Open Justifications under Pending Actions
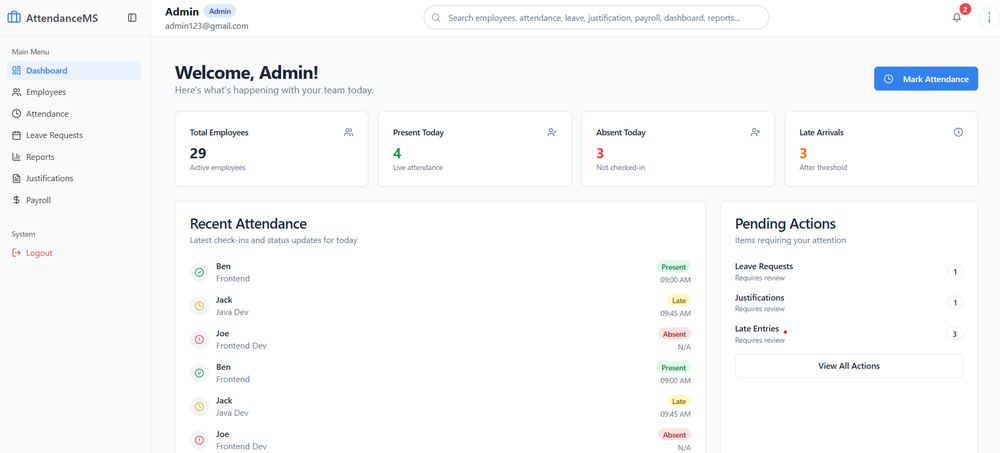The height and width of the screenshot is (453, 1000). [849, 303]
